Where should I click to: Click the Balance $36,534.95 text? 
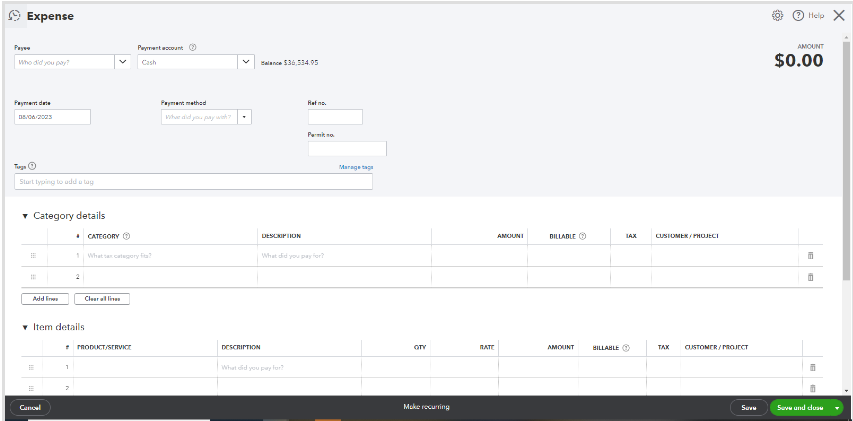point(289,63)
